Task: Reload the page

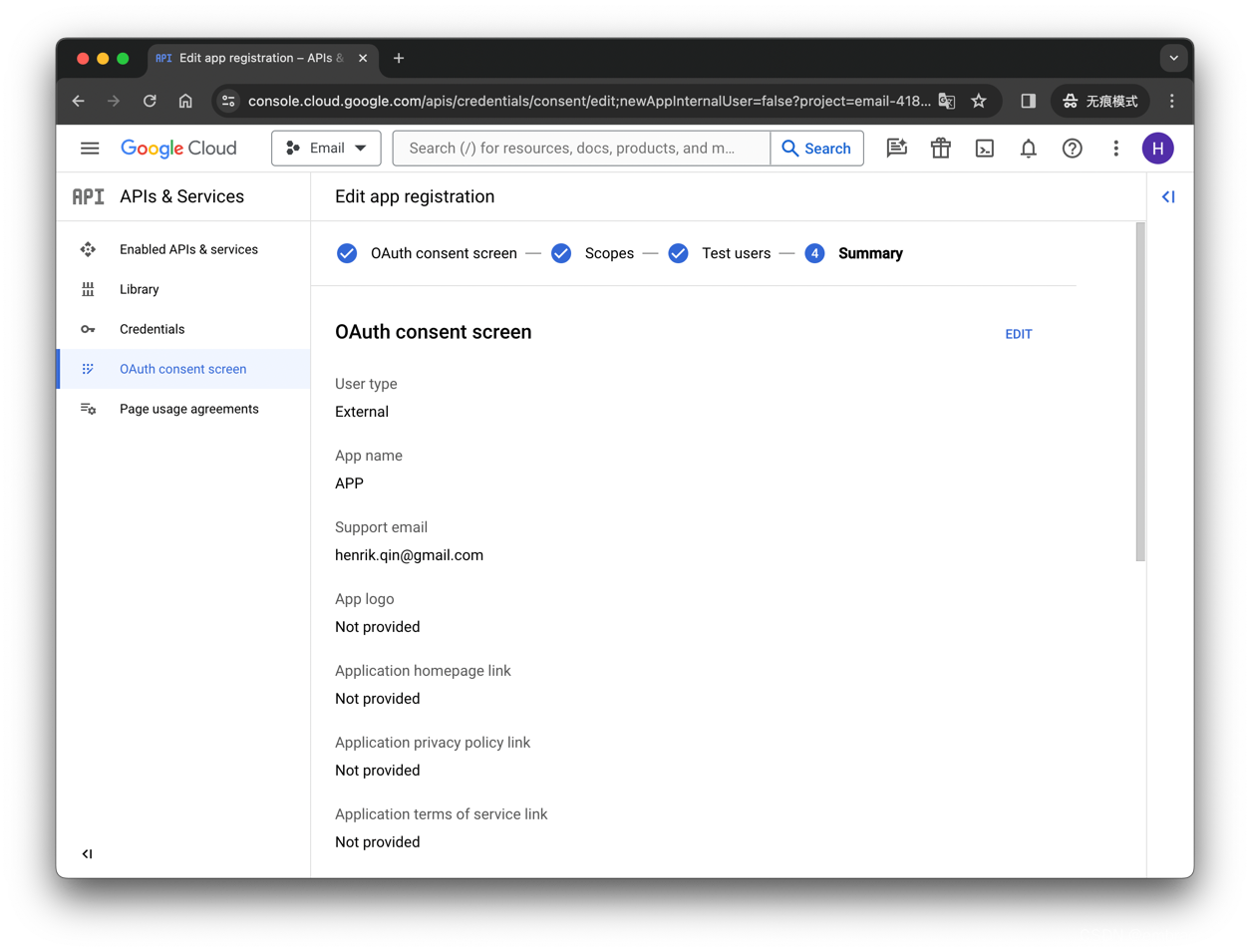Action: 150,101
